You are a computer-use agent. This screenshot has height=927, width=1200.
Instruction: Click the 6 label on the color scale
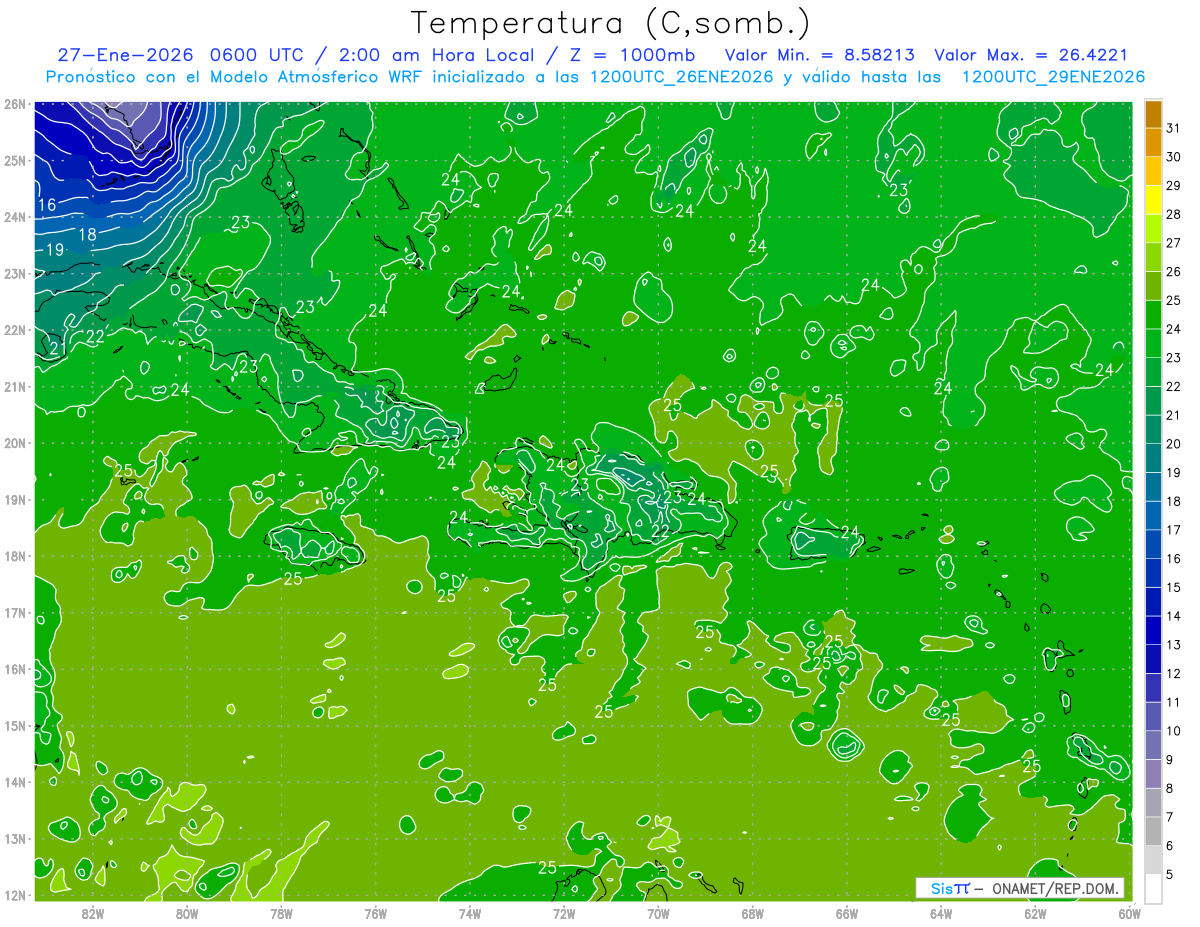pos(1171,846)
